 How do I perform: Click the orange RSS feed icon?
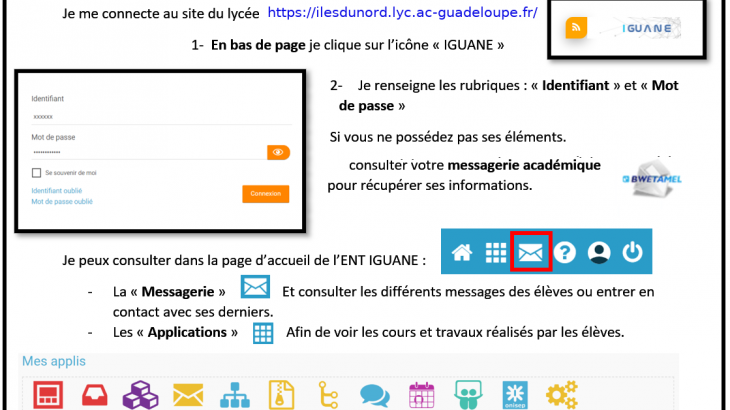click(x=575, y=29)
